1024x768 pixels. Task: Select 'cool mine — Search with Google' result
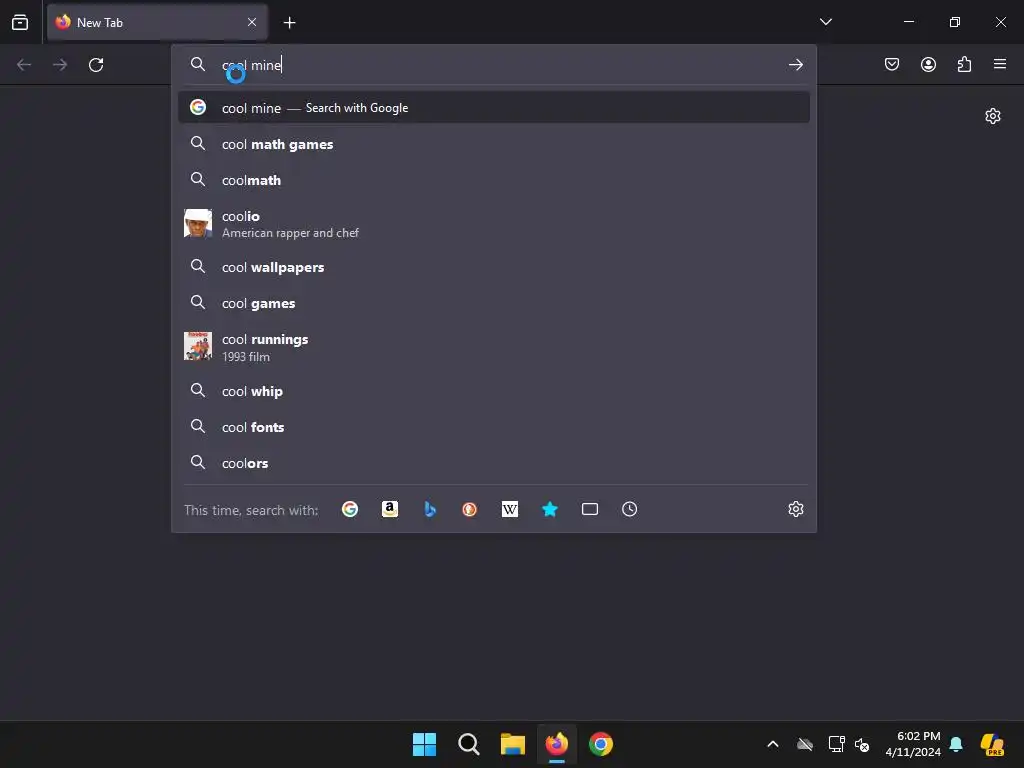tap(494, 108)
